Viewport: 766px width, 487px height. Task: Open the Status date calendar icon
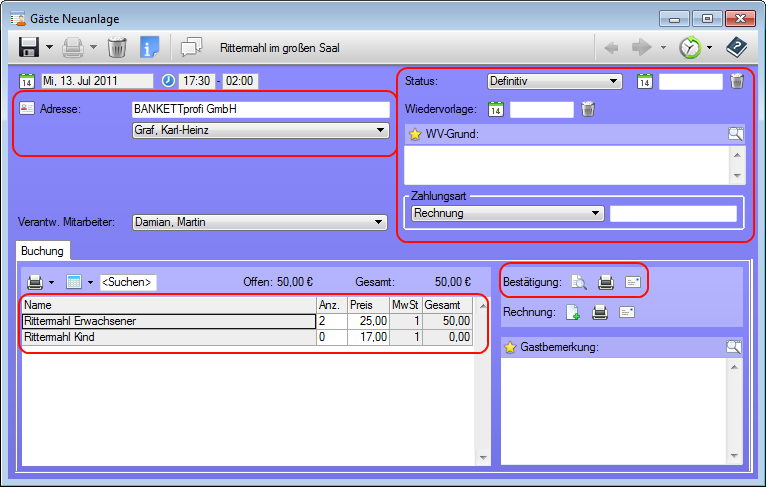point(645,81)
